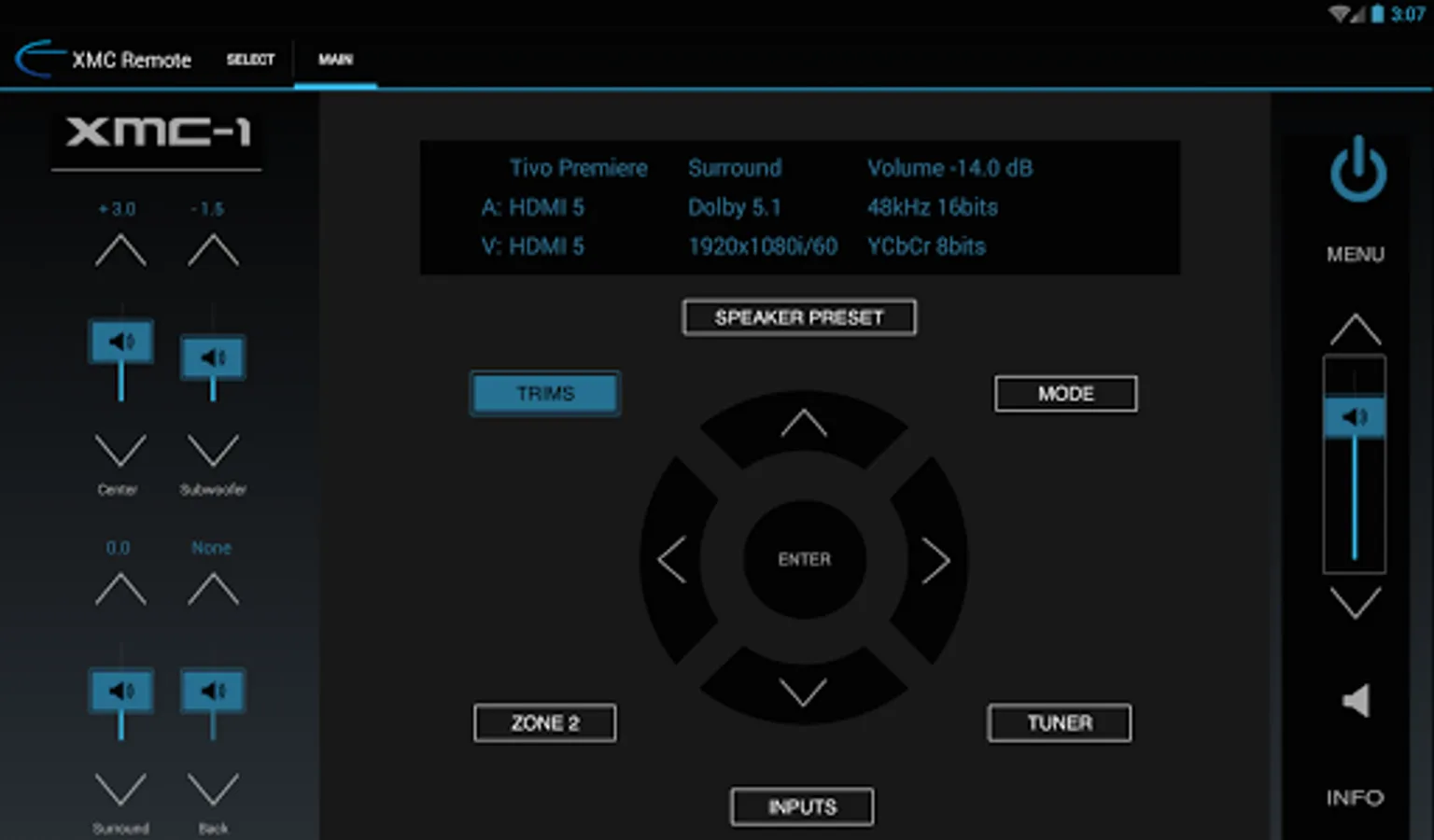Click the +3.0 Center trim value
The width and height of the screenshot is (1434, 840).
pos(117,209)
